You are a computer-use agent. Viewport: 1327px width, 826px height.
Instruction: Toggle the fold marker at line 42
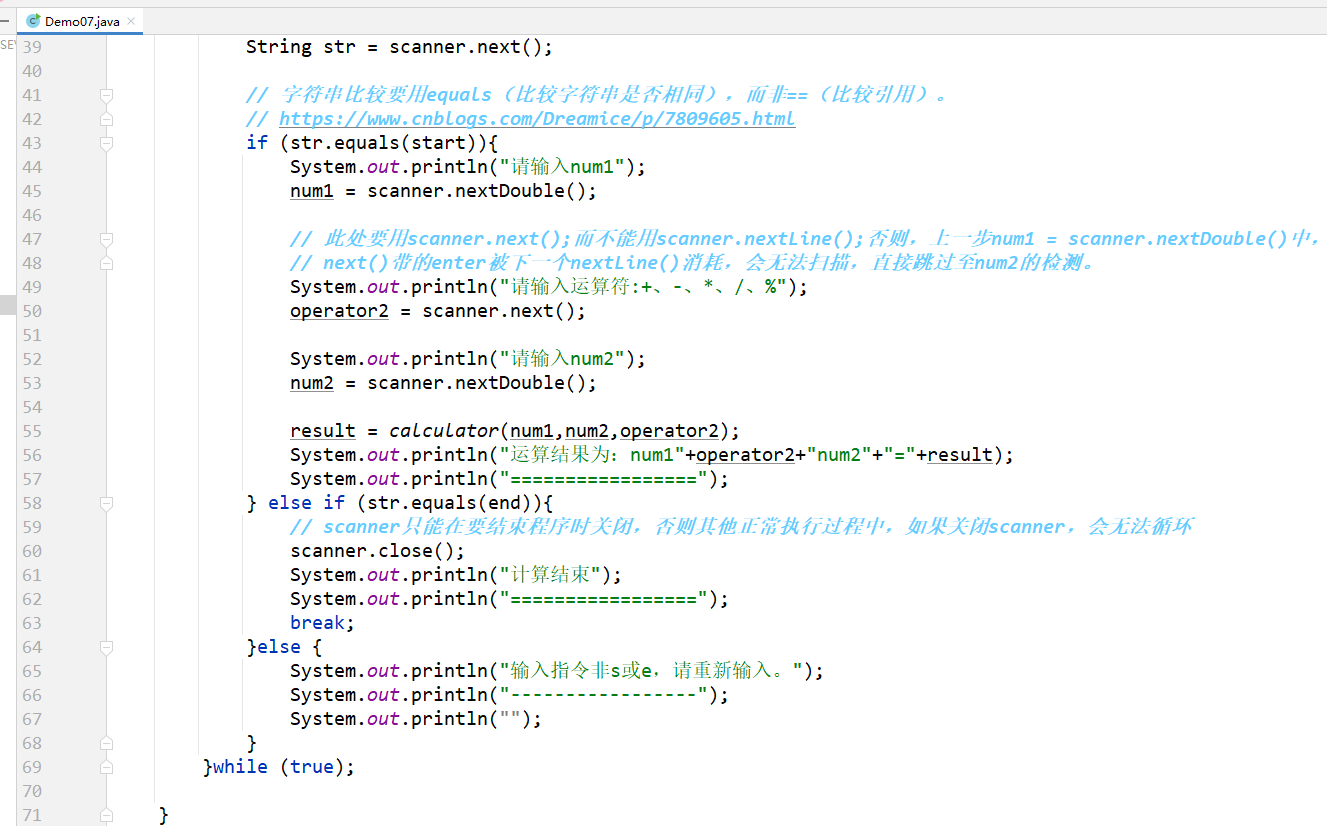click(x=106, y=119)
